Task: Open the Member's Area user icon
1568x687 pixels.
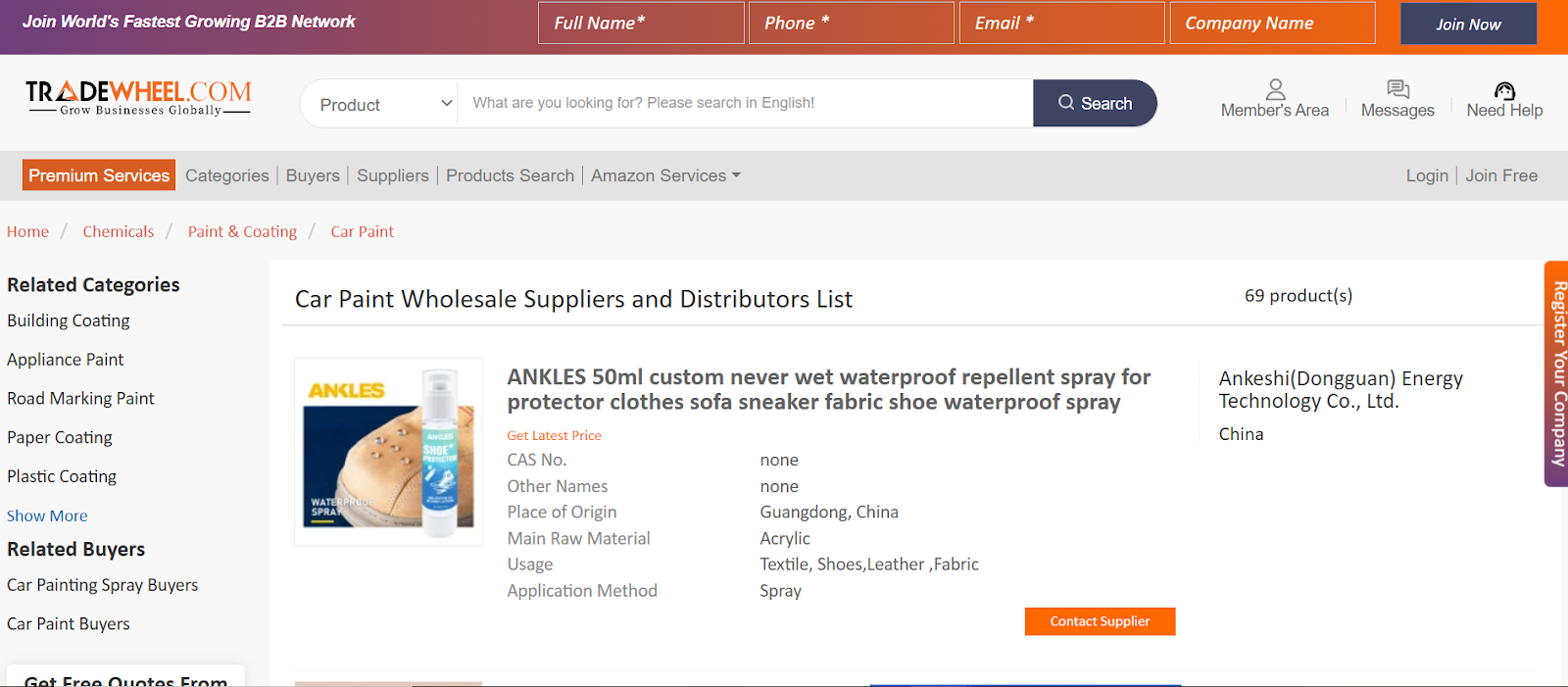Action: pos(1275,89)
